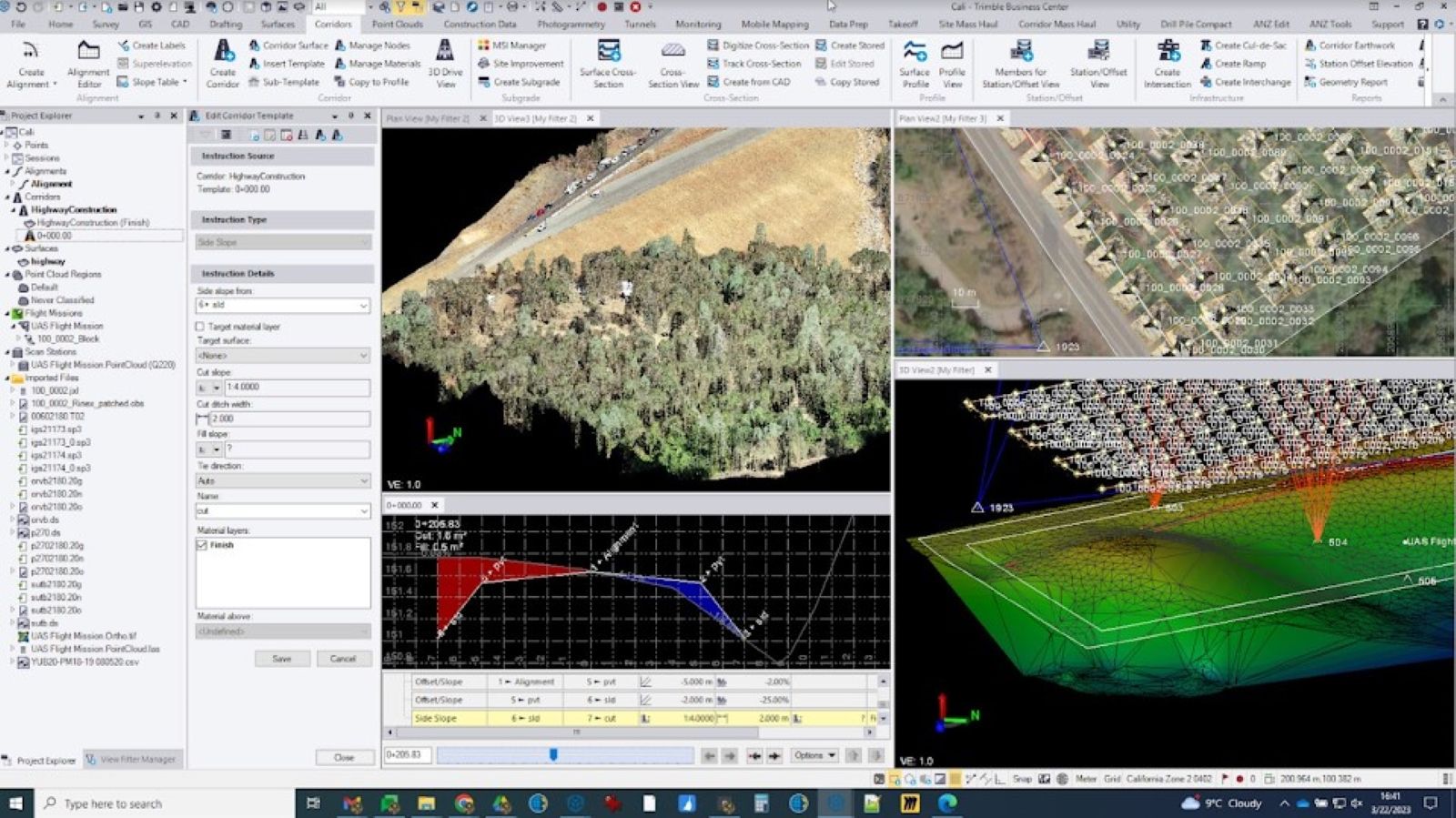Click the Create Subgrade command

click(520, 82)
